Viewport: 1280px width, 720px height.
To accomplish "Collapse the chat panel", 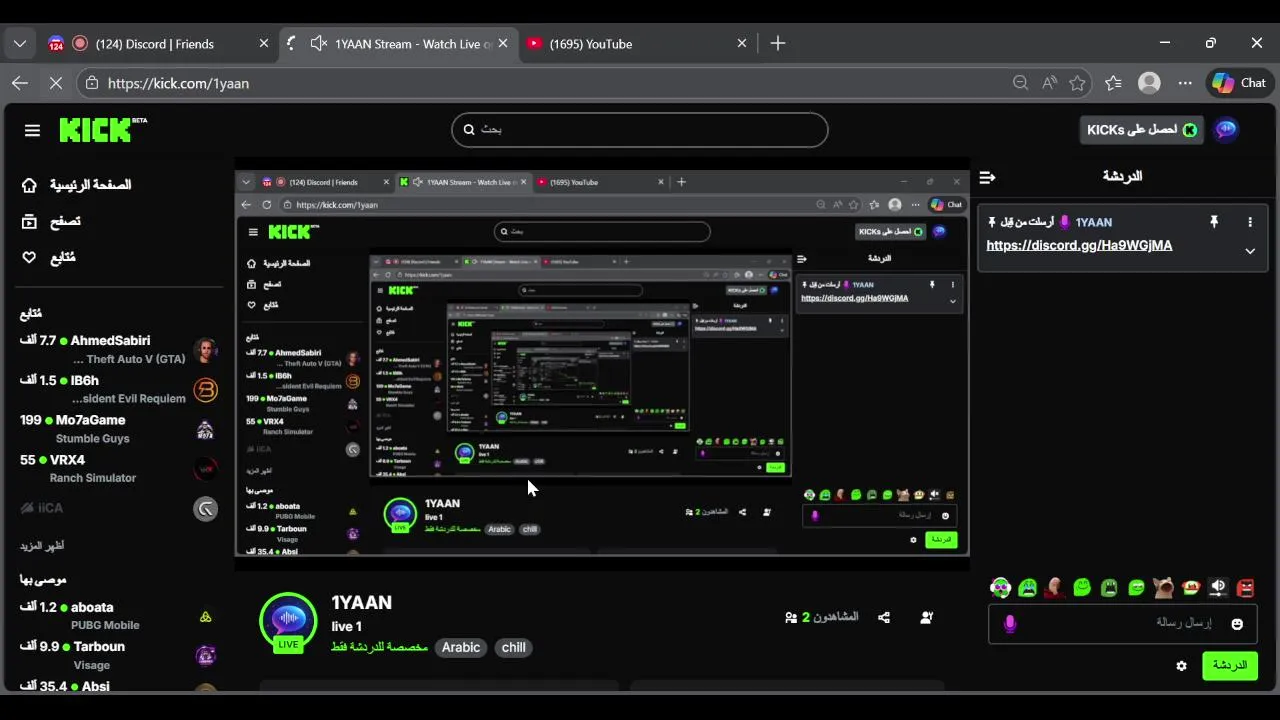I will (x=987, y=177).
